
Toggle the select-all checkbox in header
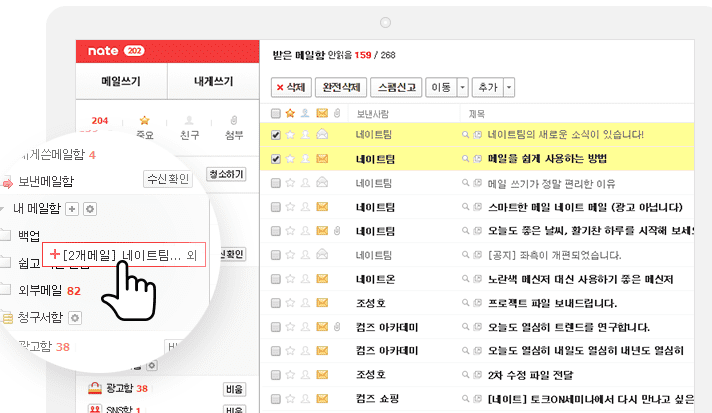[x=276, y=113]
